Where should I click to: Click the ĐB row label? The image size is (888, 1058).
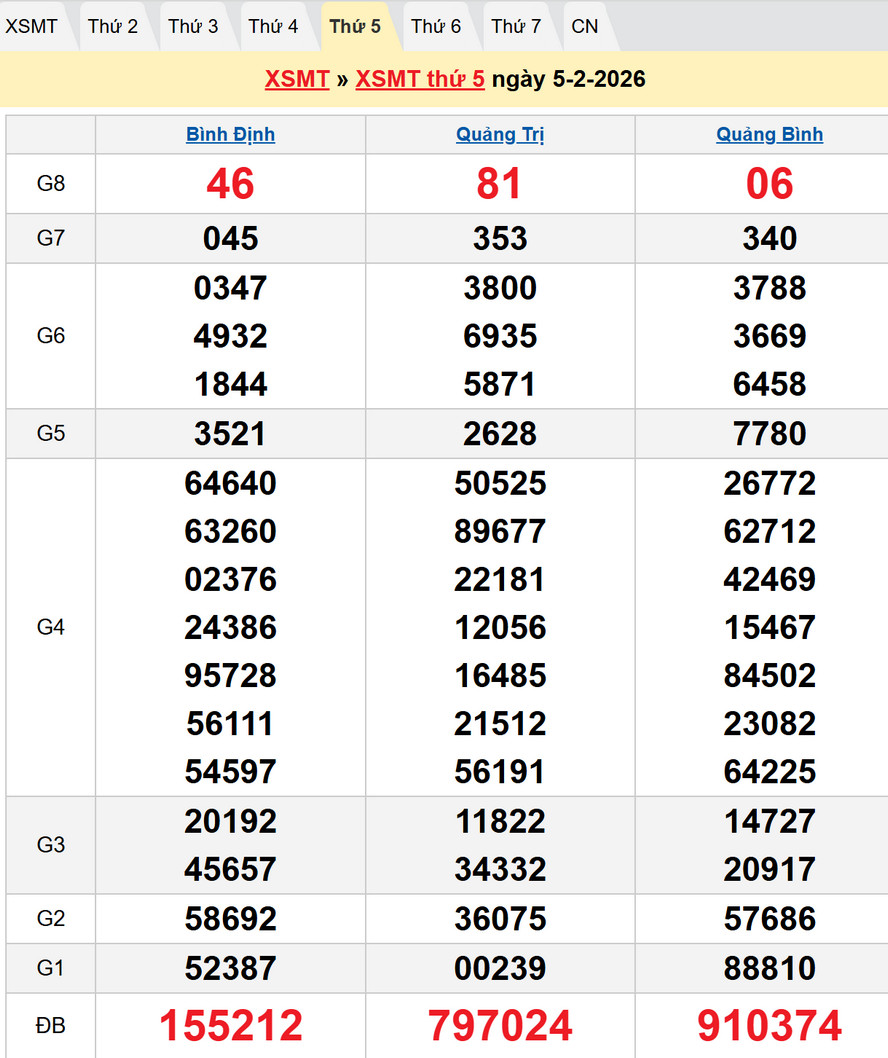pyautogui.click(x=51, y=1026)
